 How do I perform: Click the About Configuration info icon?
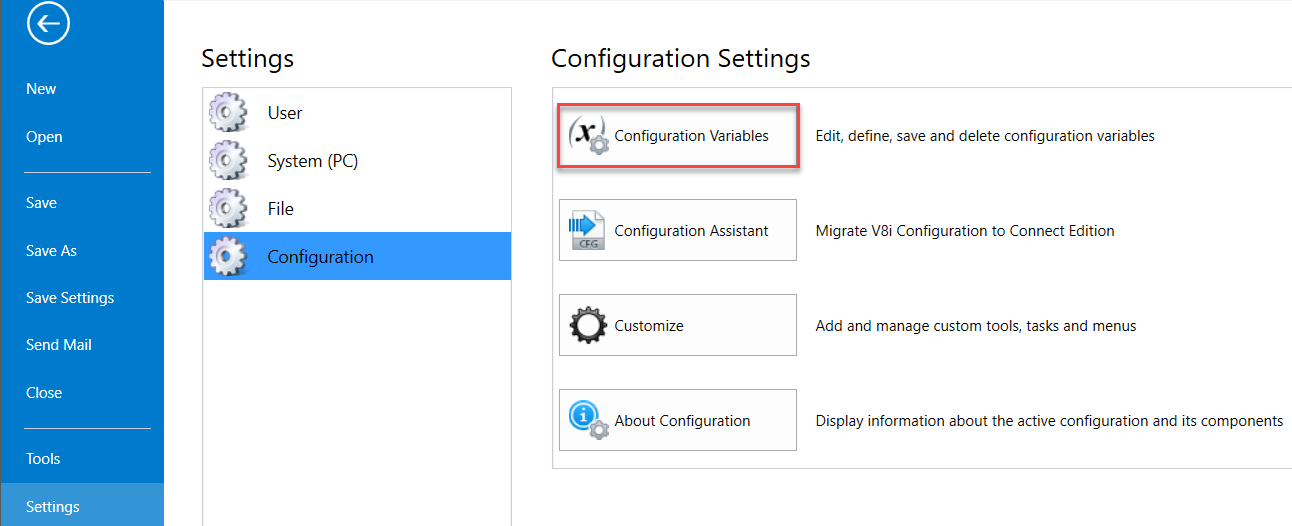(x=587, y=420)
